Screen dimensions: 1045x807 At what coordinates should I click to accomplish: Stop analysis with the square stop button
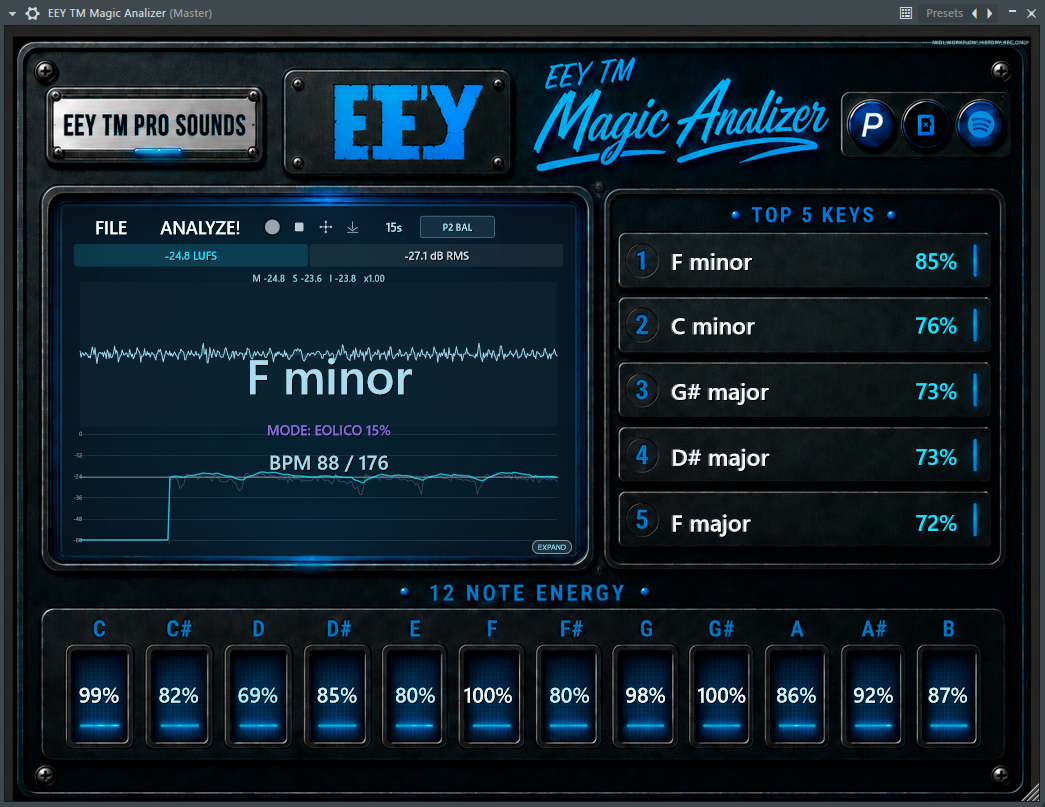pyautogui.click(x=299, y=227)
